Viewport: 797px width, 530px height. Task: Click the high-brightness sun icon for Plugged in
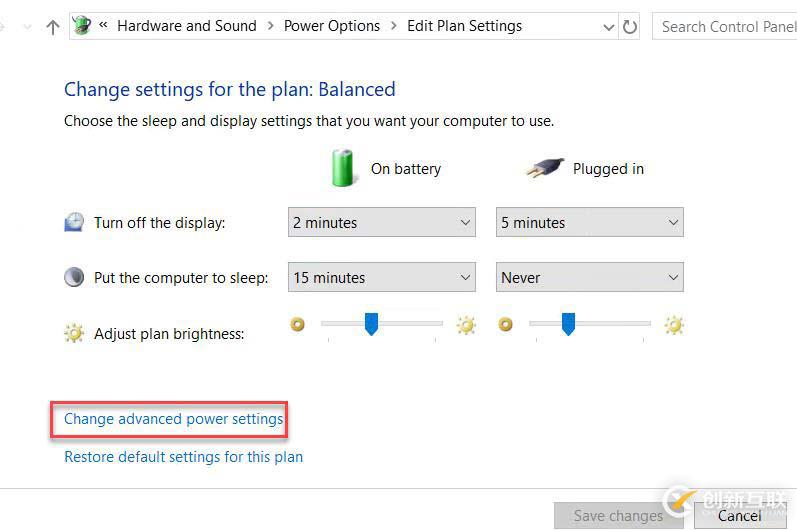tap(674, 325)
